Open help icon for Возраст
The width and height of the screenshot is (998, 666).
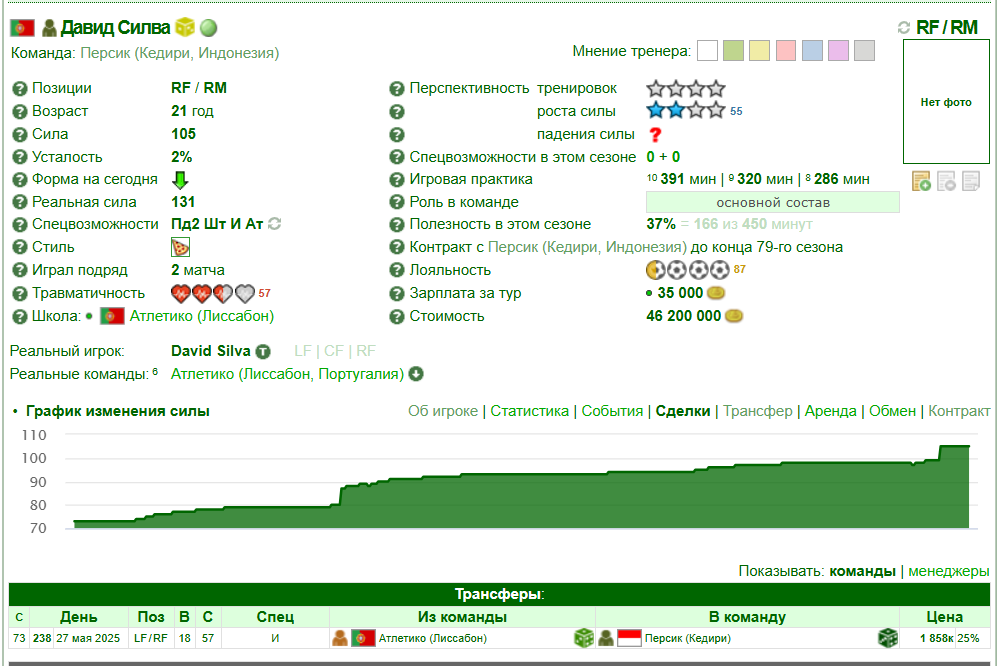tap(20, 111)
